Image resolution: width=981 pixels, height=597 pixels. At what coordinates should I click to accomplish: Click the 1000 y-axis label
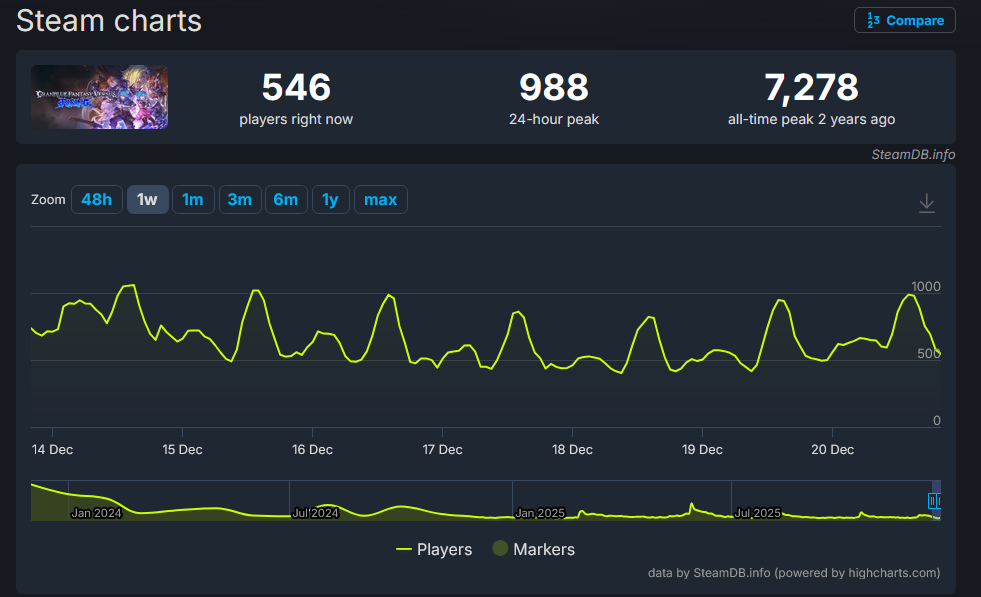[926, 287]
